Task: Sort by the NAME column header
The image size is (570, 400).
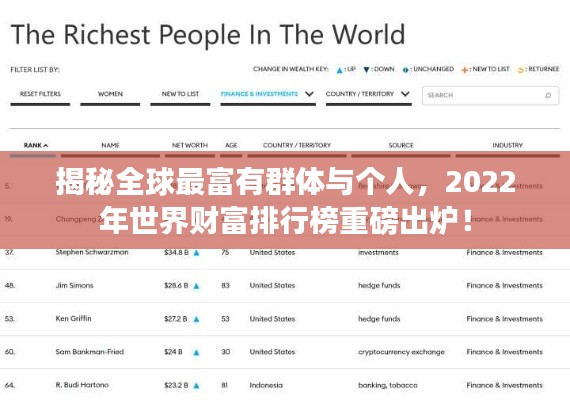Action: point(111,145)
